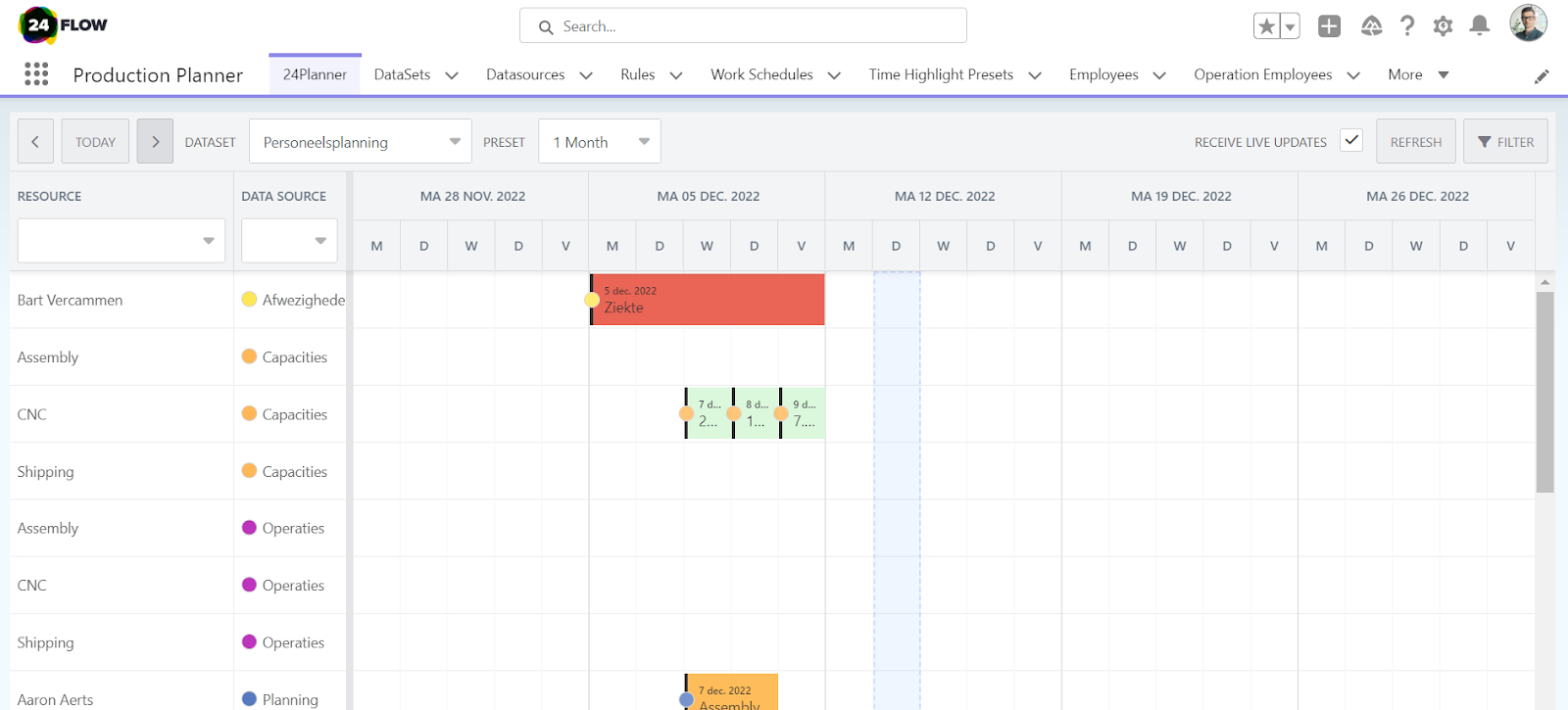Open the Employees tab
The height and width of the screenshot is (710, 1568).
point(1103,74)
